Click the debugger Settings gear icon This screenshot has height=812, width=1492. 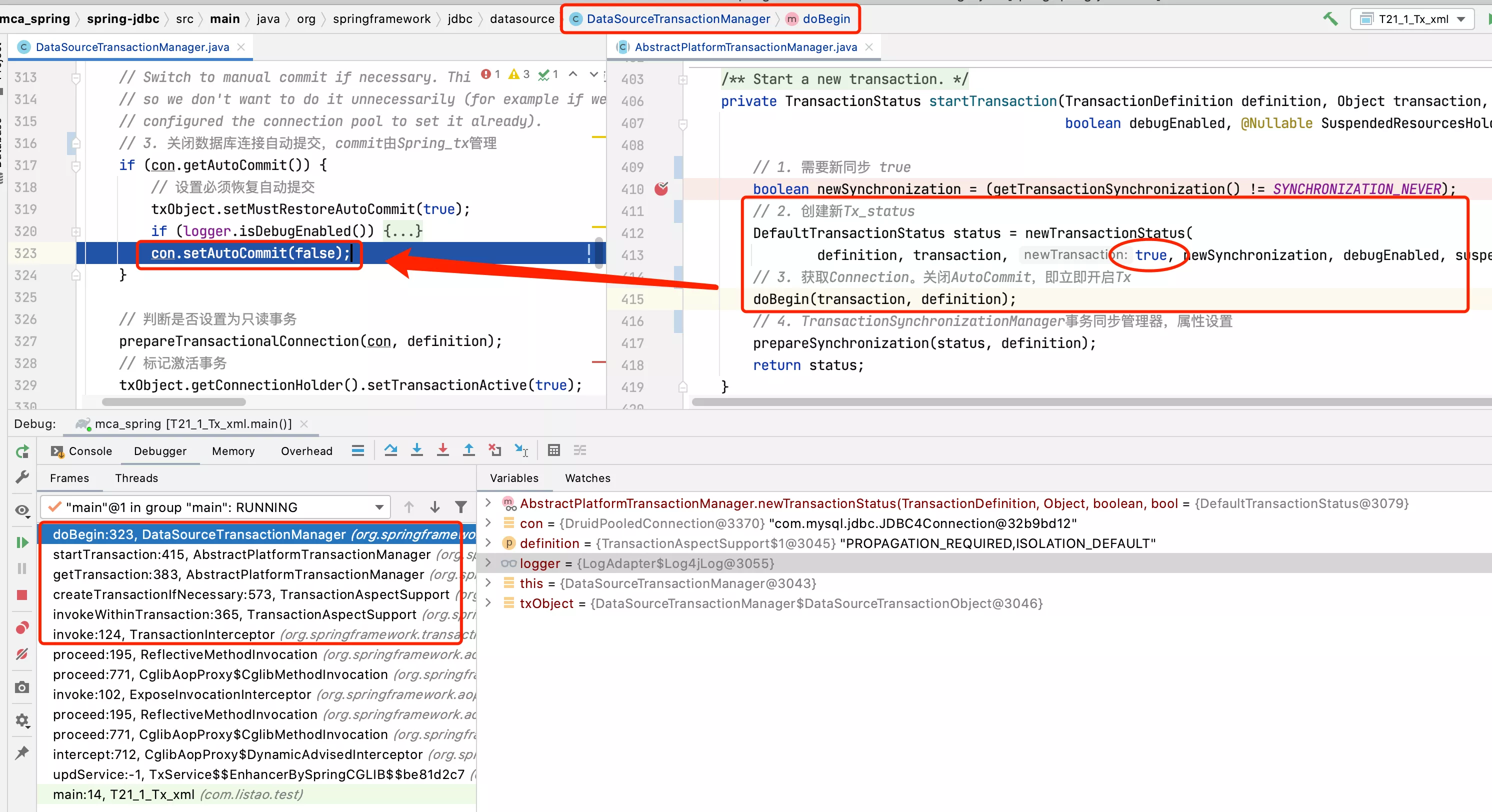[x=22, y=720]
